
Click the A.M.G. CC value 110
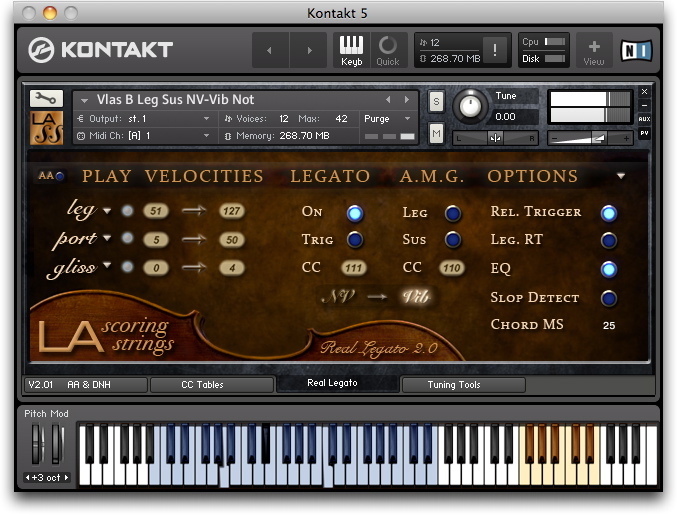point(452,268)
